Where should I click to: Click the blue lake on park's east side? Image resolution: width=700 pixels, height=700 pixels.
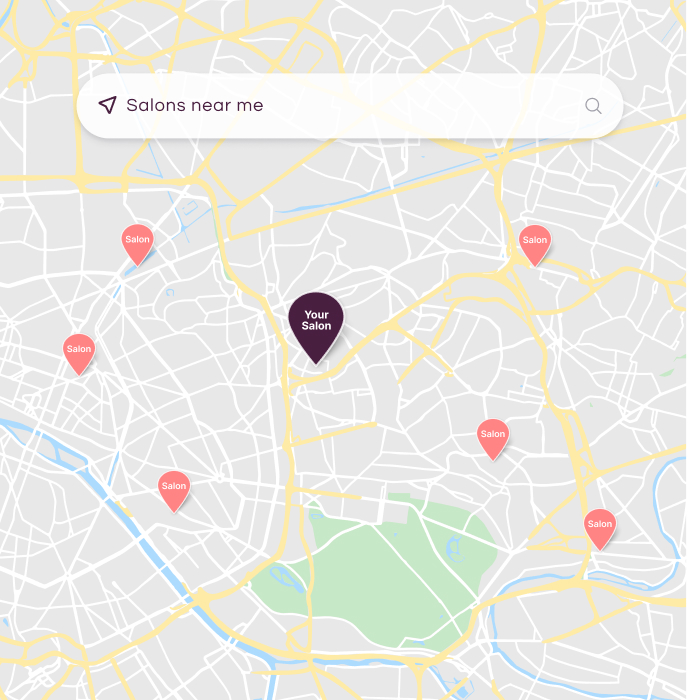pyautogui.click(x=455, y=548)
